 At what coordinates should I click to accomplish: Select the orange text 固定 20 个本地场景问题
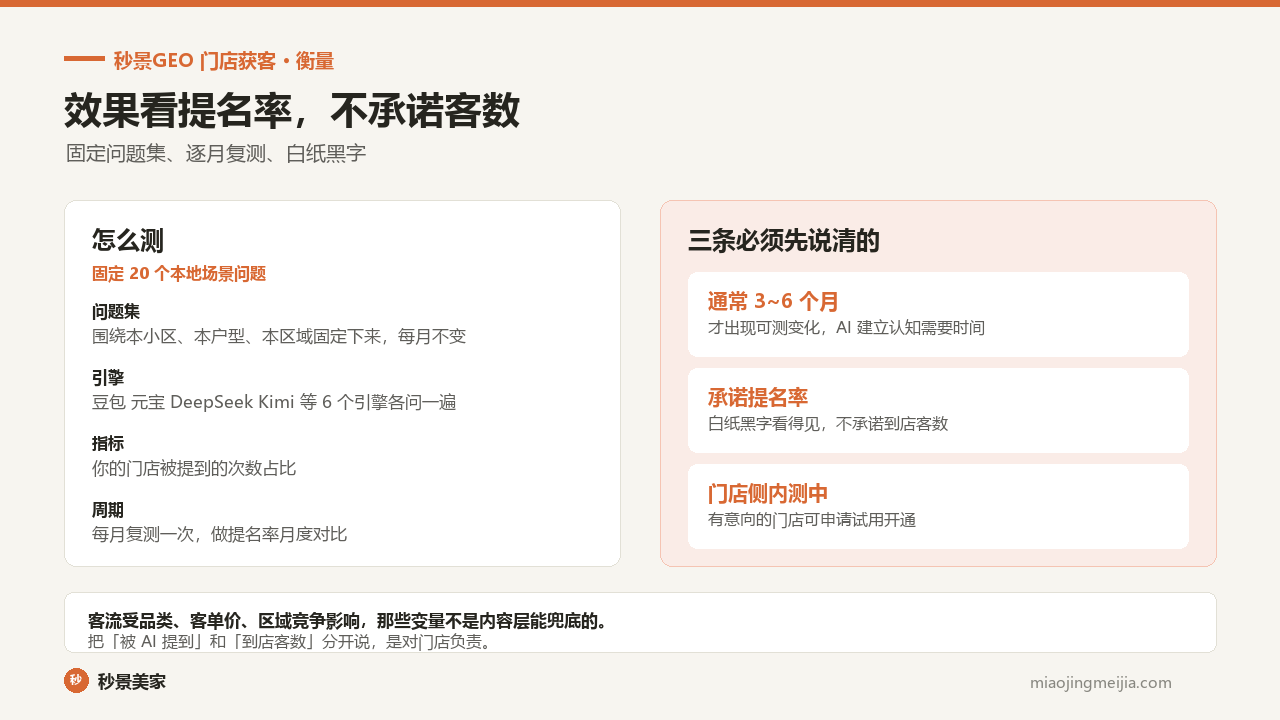point(179,274)
